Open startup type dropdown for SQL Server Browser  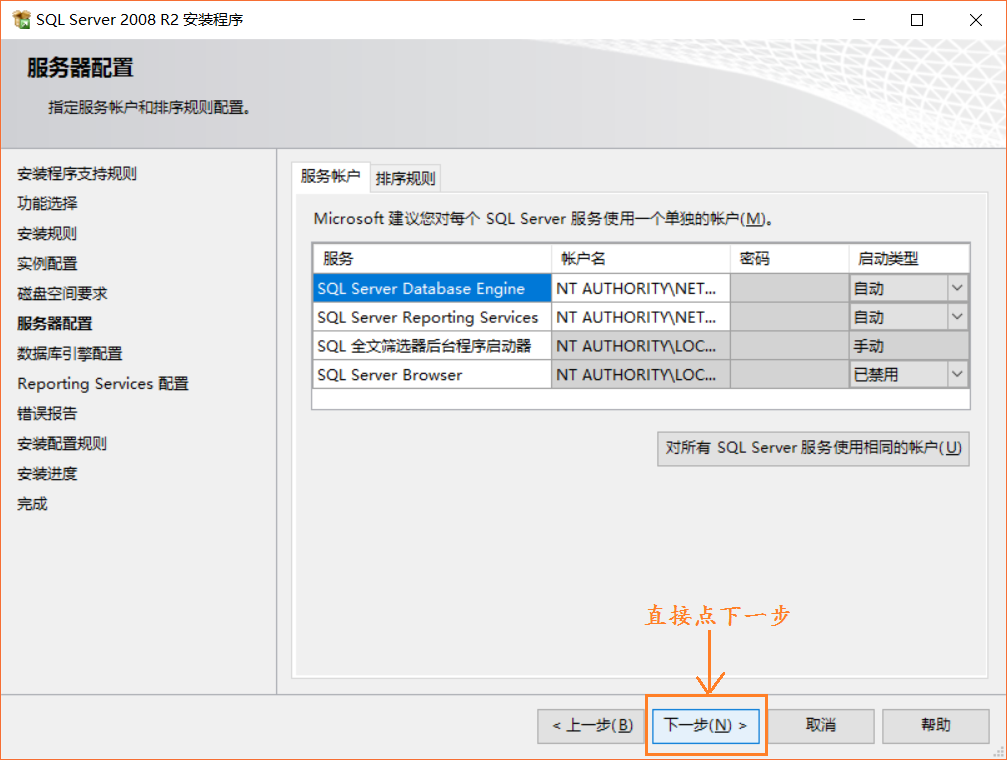[957, 374]
